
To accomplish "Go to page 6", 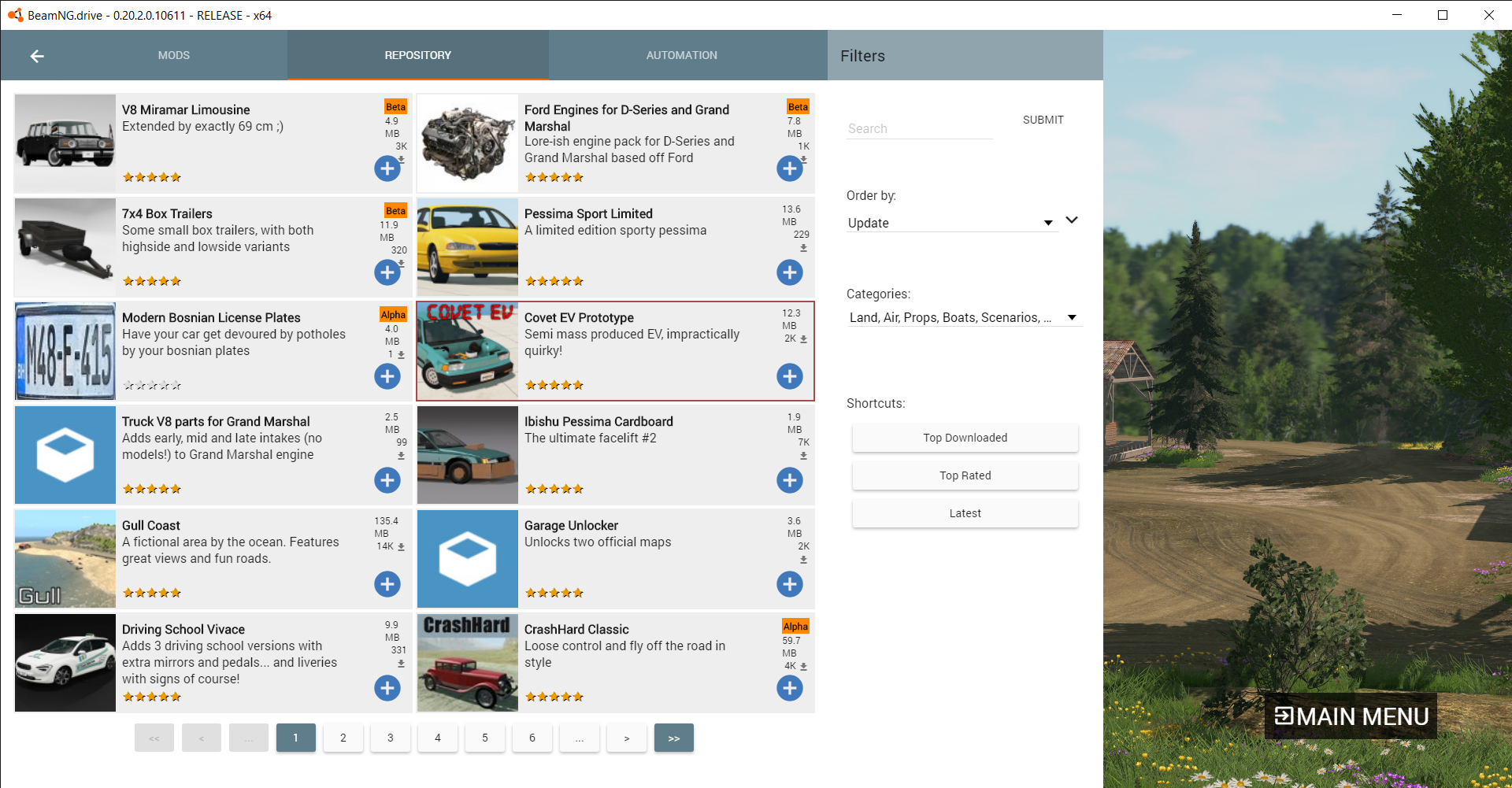I will pyautogui.click(x=532, y=738).
